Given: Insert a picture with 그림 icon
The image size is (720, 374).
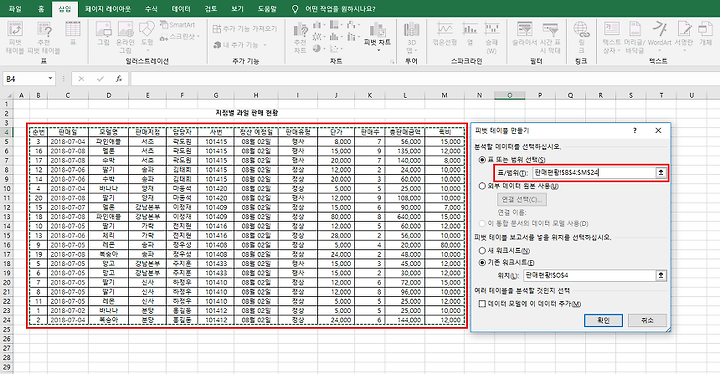Looking at the screenshot, I should pyautogui.click(x=103, y=34).
